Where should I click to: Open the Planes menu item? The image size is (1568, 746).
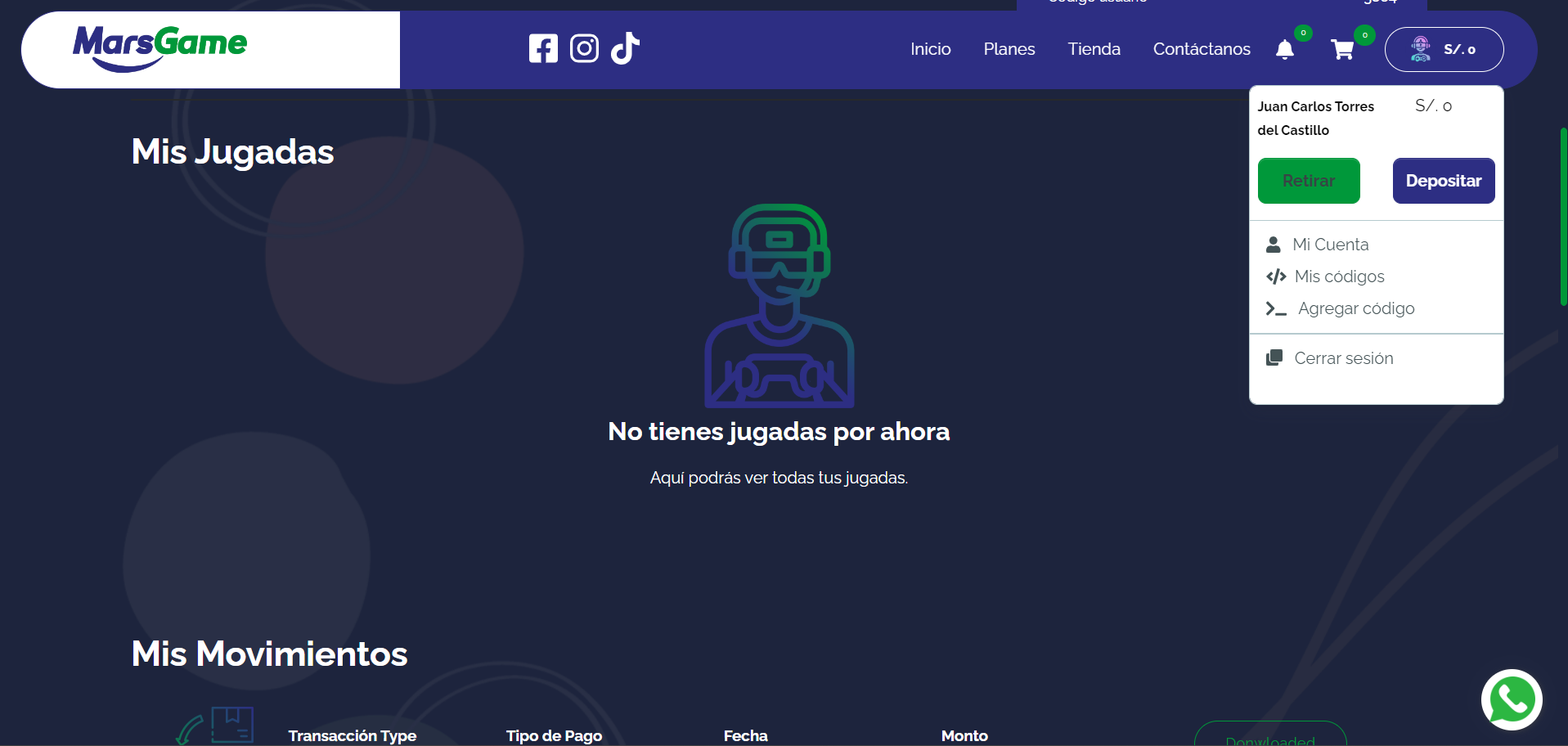(x=1009, y=49)
